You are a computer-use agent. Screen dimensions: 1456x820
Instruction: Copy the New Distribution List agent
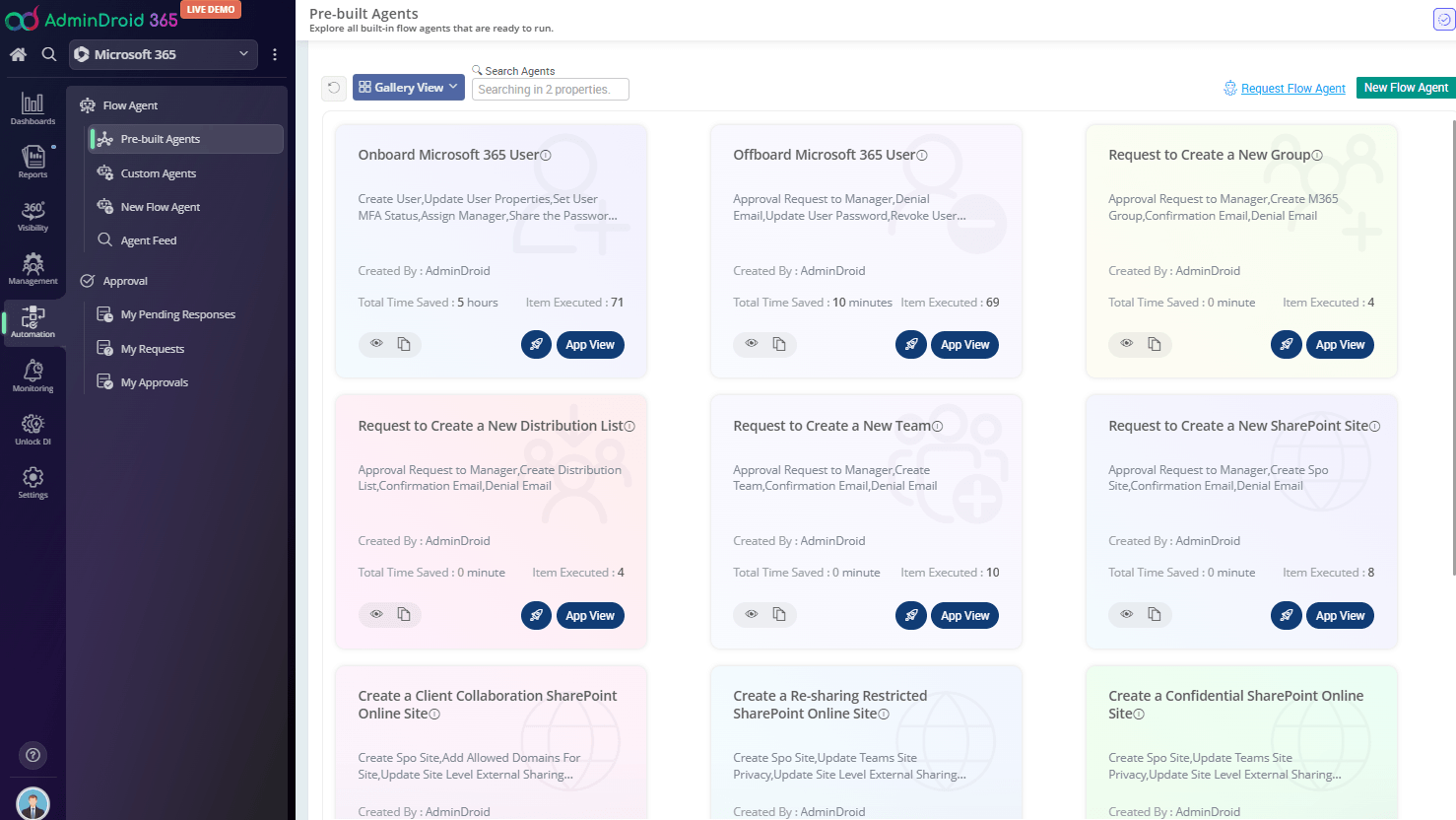(x=404, y=614)
